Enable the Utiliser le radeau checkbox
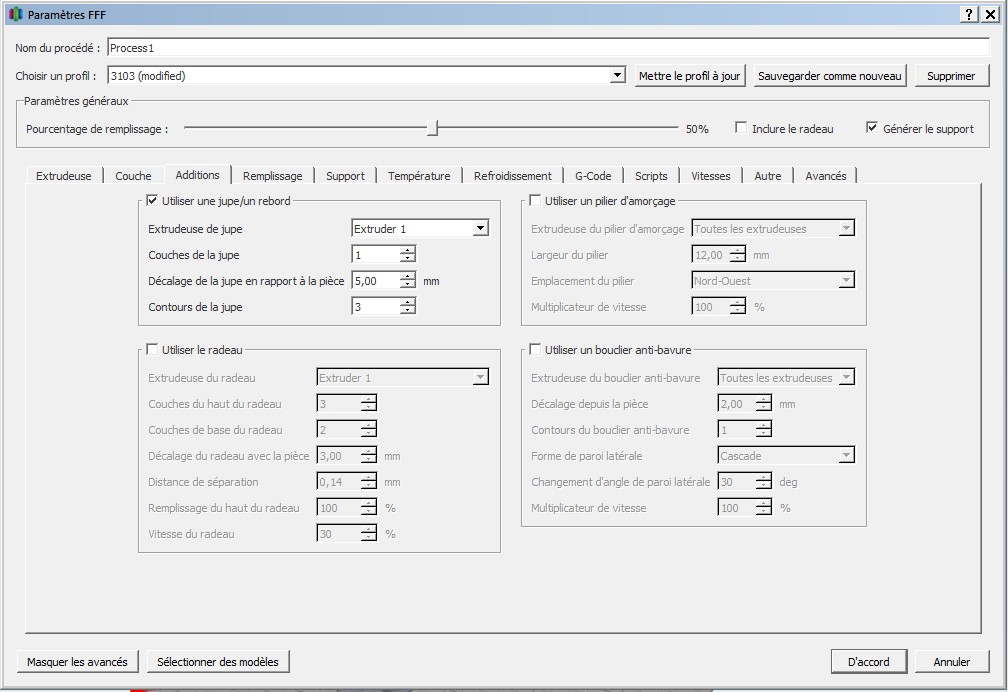 tap(153, 350)
